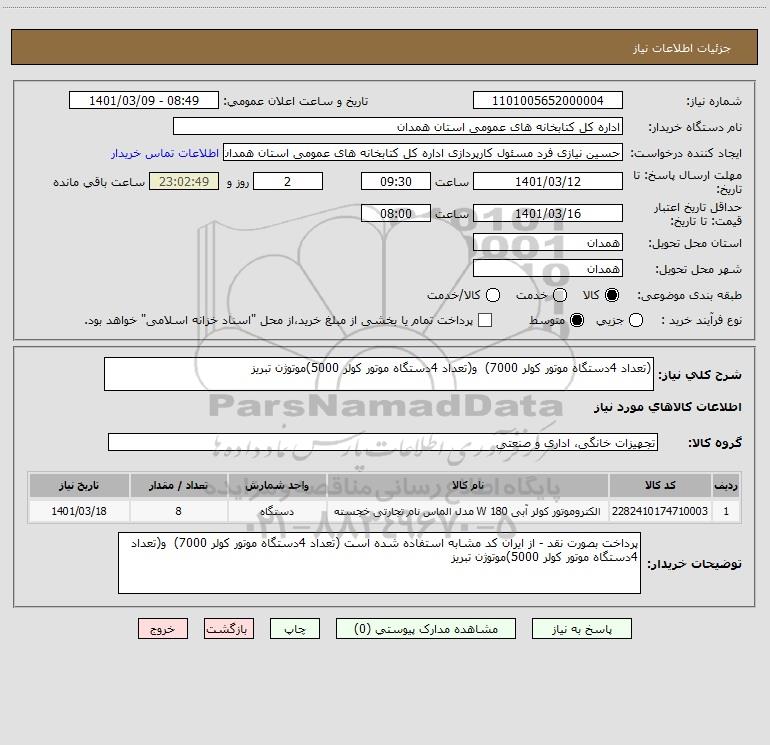Click بازگشت back button
Viewport: 770px width, 745px height.
[x=229, y=629]
